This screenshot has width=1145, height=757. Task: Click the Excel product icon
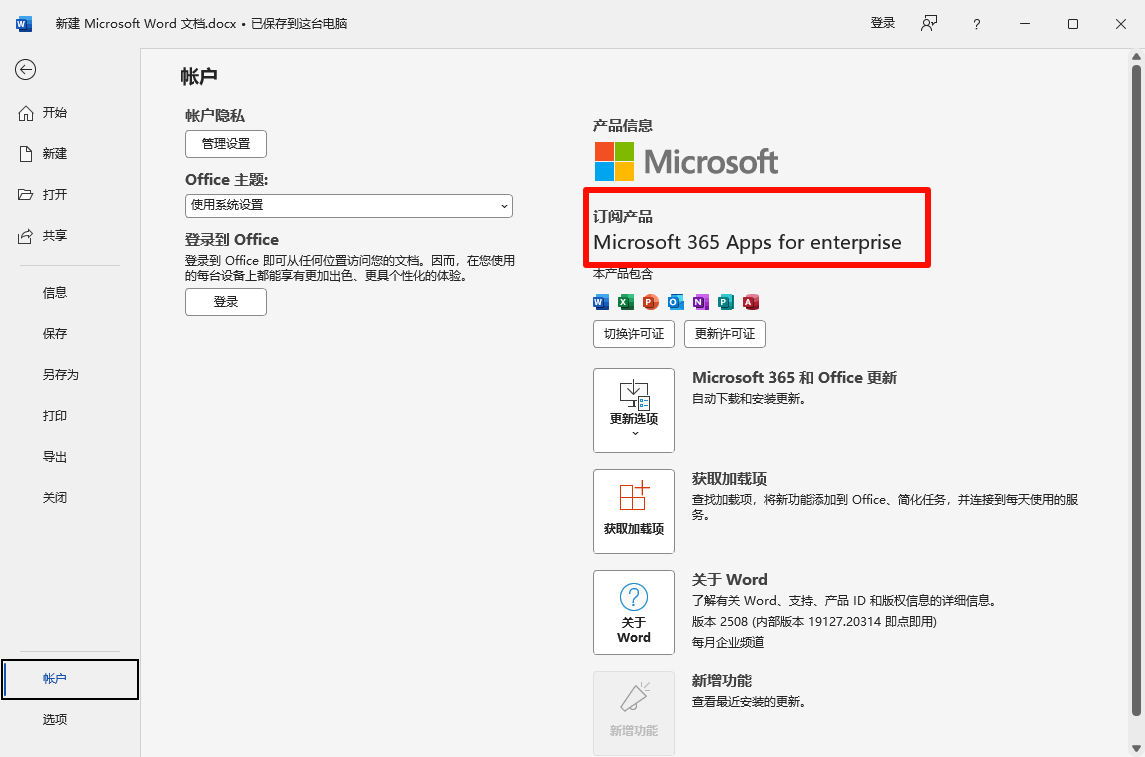pos(625,302)
